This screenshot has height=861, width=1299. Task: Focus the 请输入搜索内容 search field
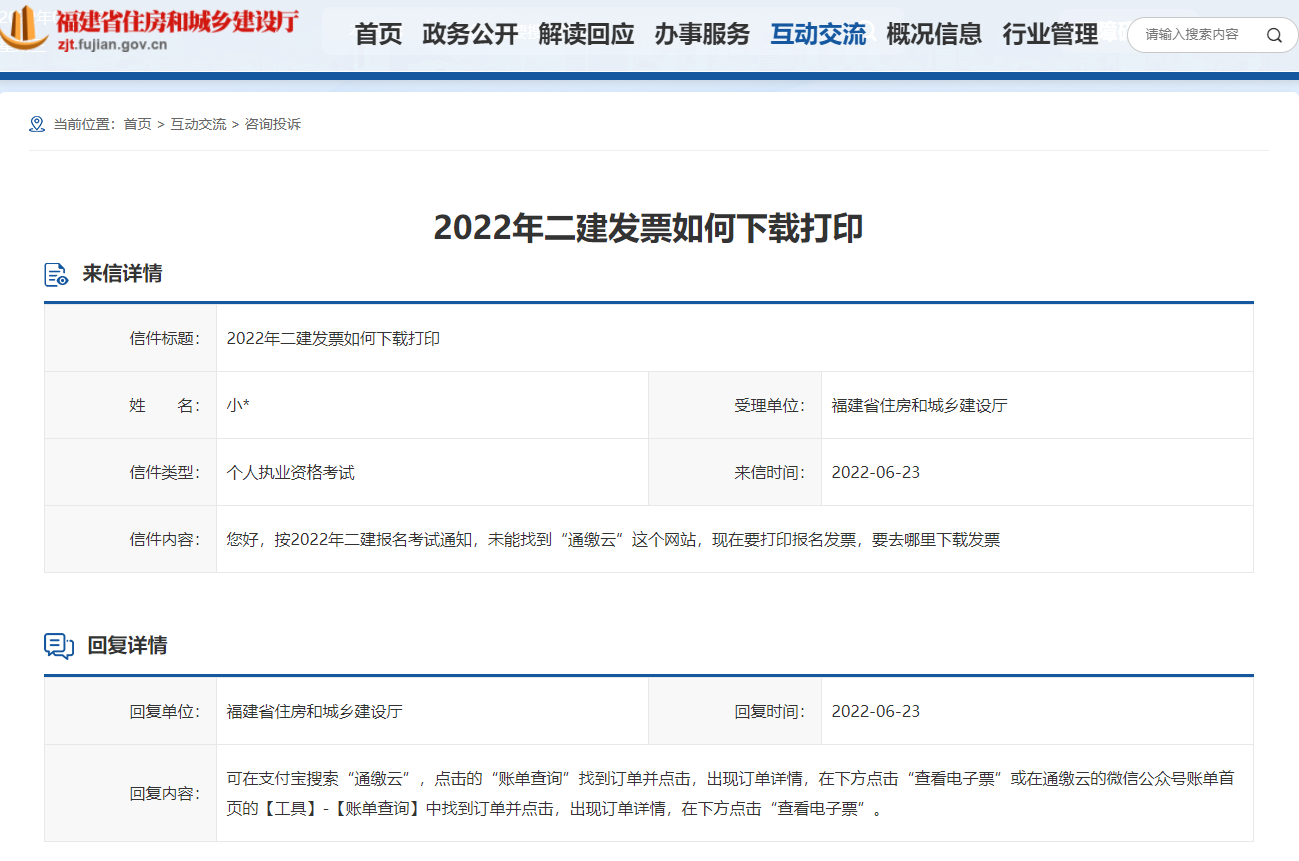click(1192, 35)
